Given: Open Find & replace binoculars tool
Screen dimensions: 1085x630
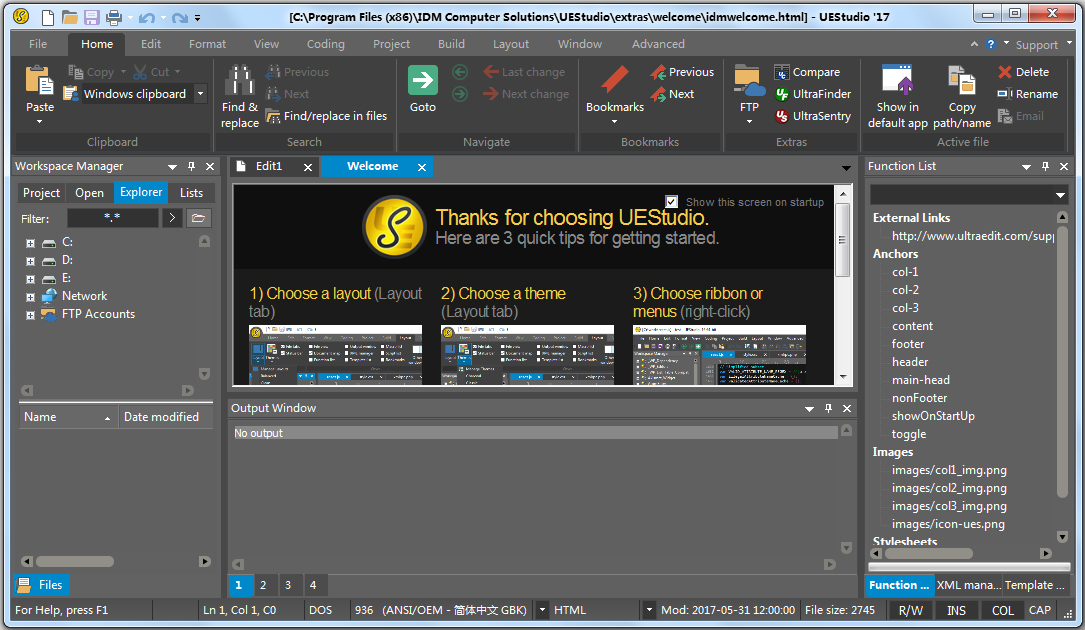Looking at the screenshot, I should (x=239, y=80).
